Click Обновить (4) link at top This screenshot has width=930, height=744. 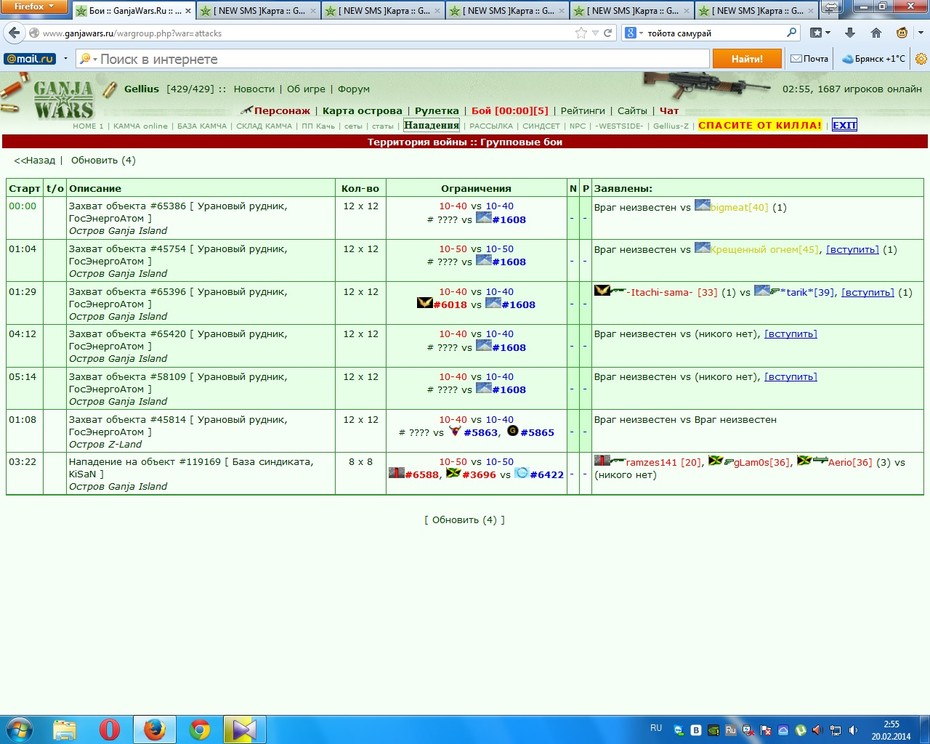103,160
